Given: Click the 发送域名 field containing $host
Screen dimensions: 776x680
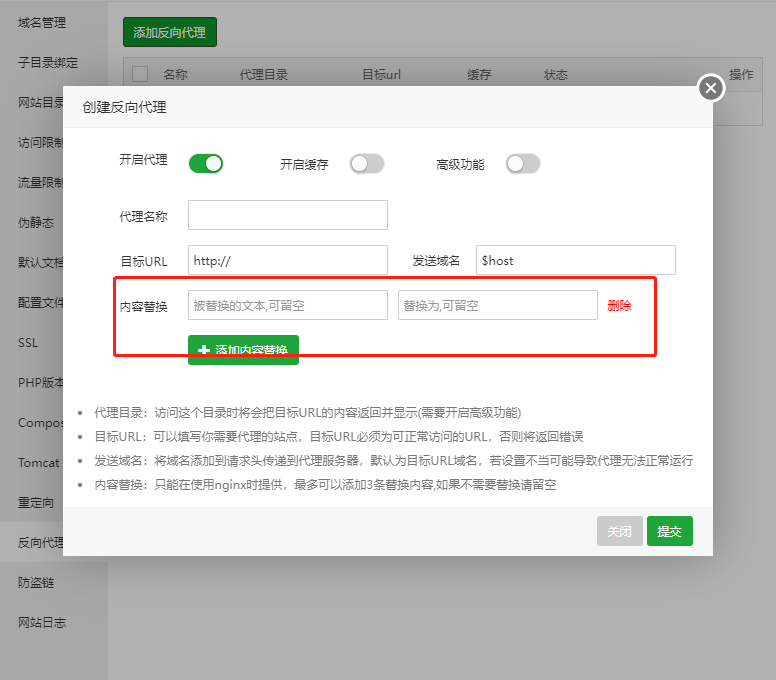Looking at the screenshot, I should coord(575,260).
